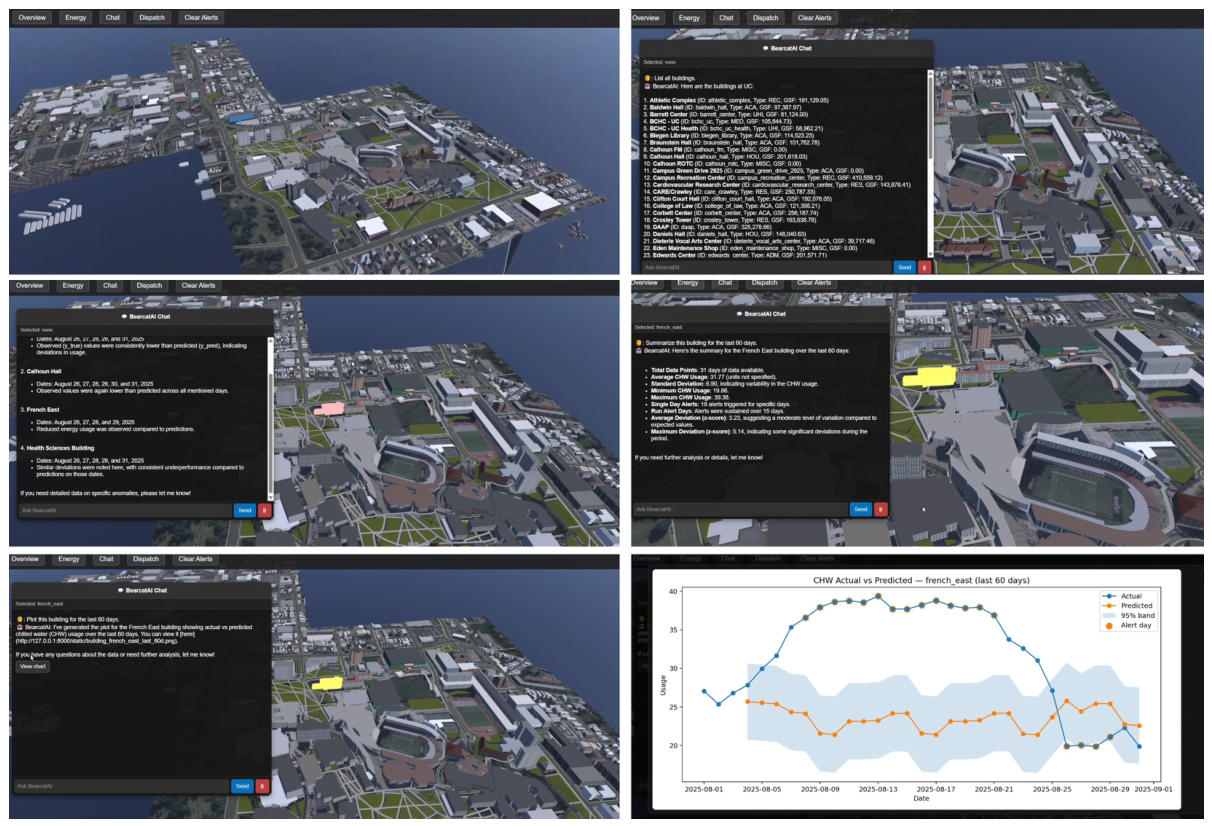Hit the trash icon below the View chart chat
1212x826 pixels.
coord(263,786)
